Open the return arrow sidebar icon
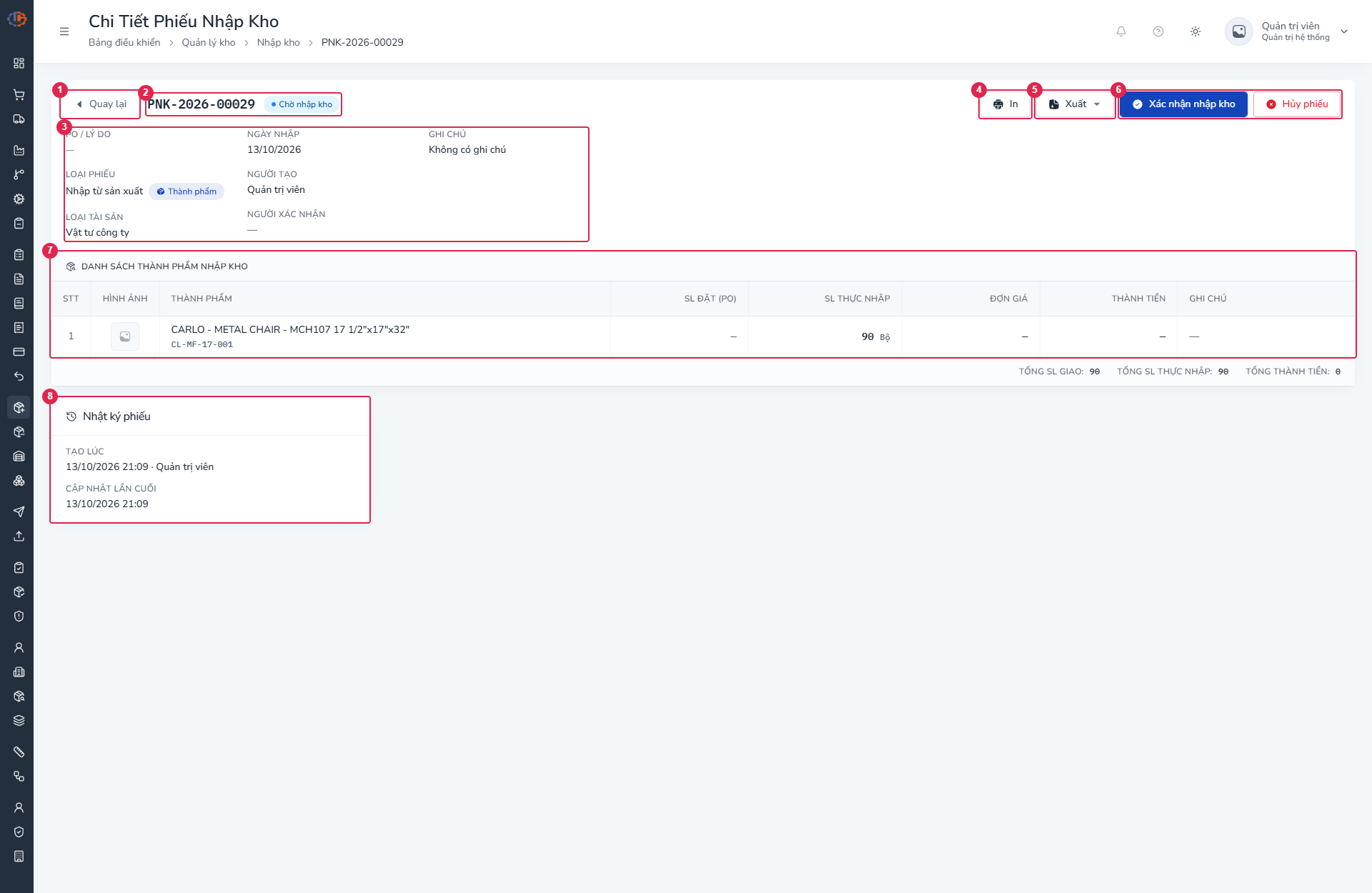This screenshot has width=1372, height=893. point(19,376)
